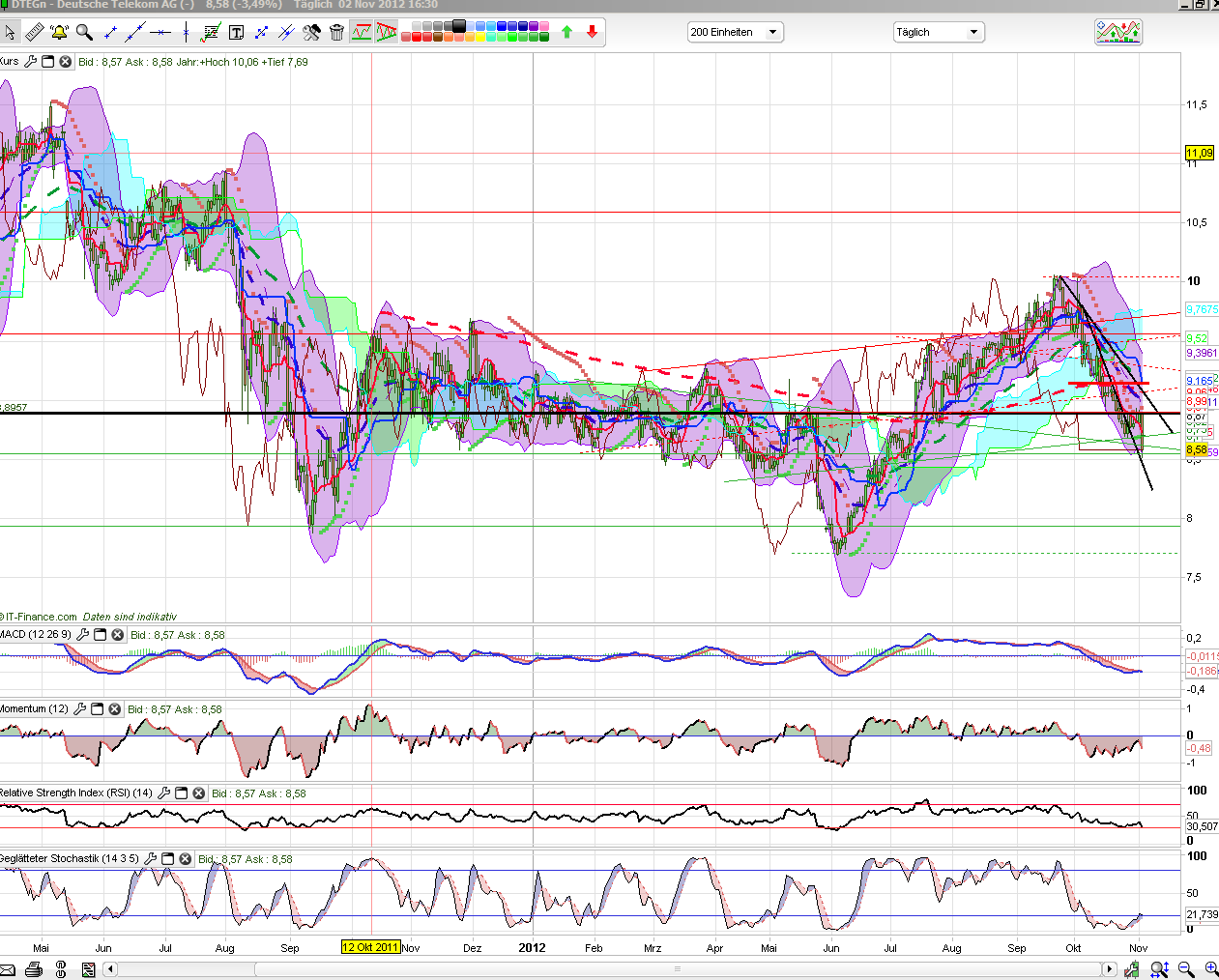Open the 200 Einheiten dropdown

[x=735, y=33]
